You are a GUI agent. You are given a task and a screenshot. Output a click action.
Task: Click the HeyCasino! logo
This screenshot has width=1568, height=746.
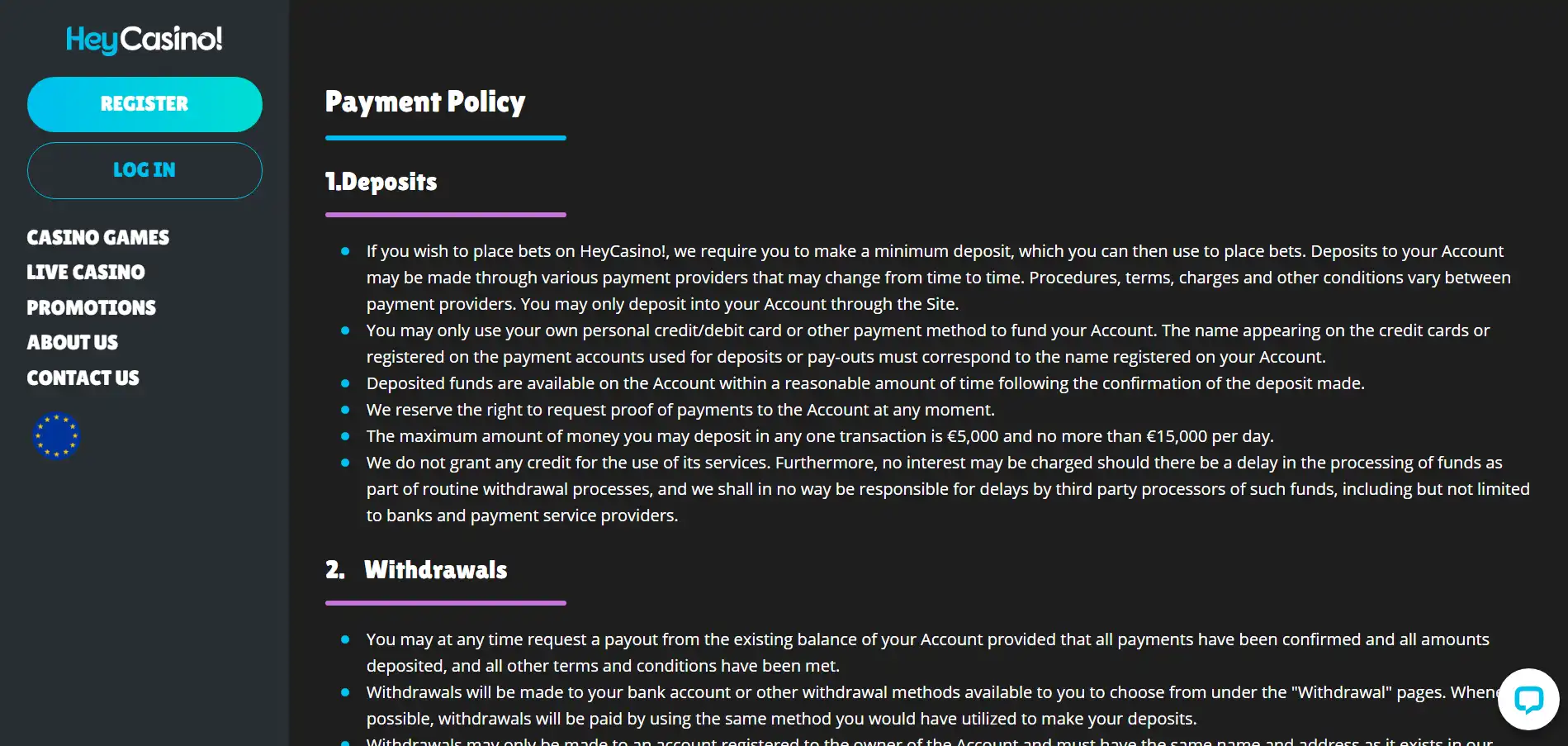[144, 39]
